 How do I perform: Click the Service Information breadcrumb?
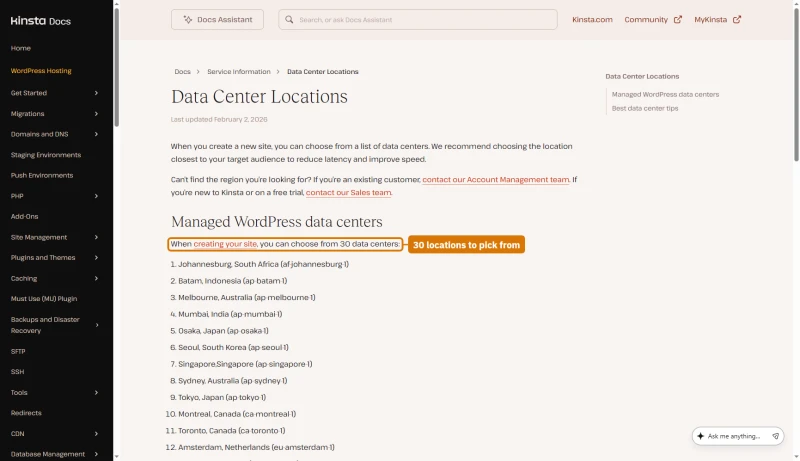(x=239, y=71)
